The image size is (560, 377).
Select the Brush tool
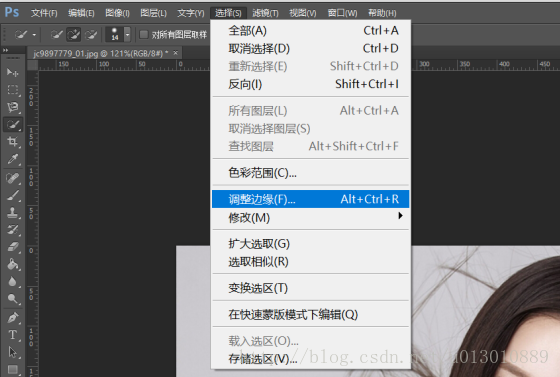point(13,195)
